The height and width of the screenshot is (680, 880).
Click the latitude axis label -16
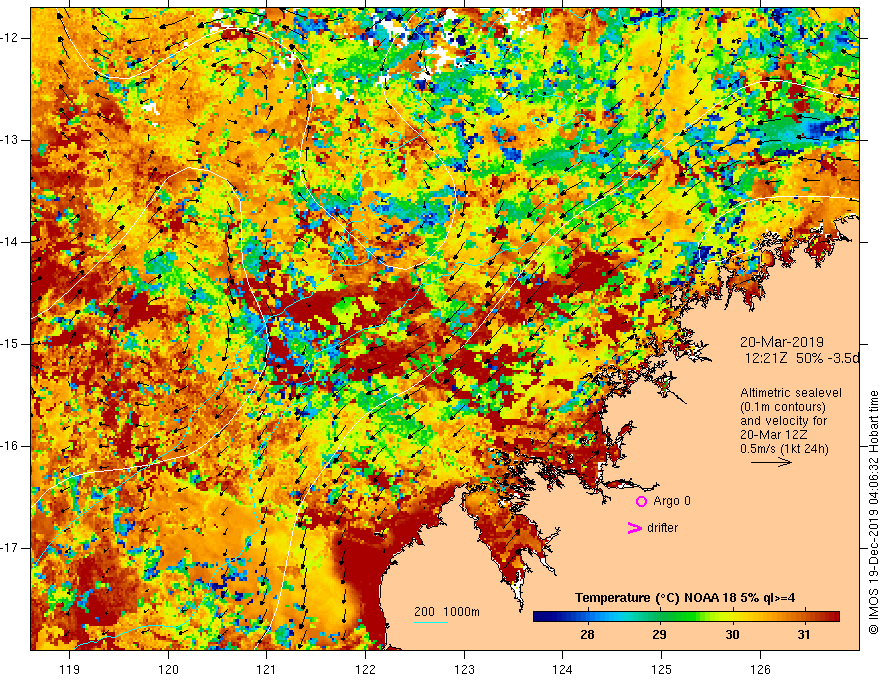pos(10,446)
